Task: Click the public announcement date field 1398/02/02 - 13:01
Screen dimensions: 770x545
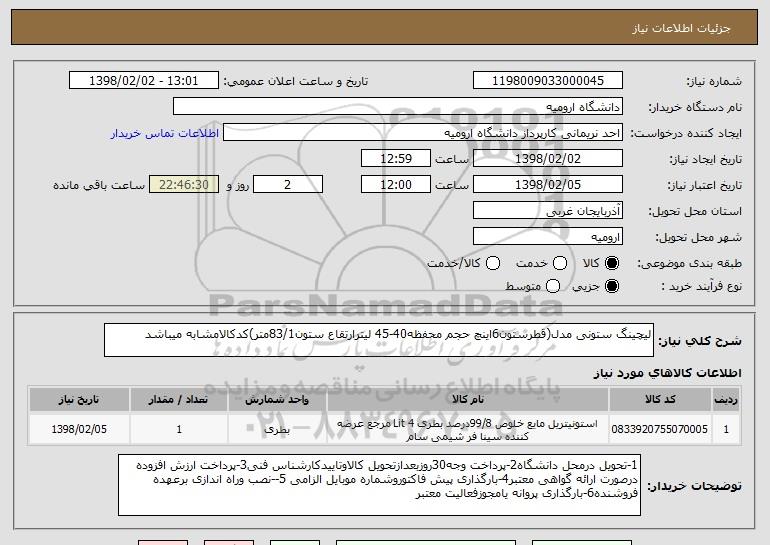Action: tap(144, 81)
